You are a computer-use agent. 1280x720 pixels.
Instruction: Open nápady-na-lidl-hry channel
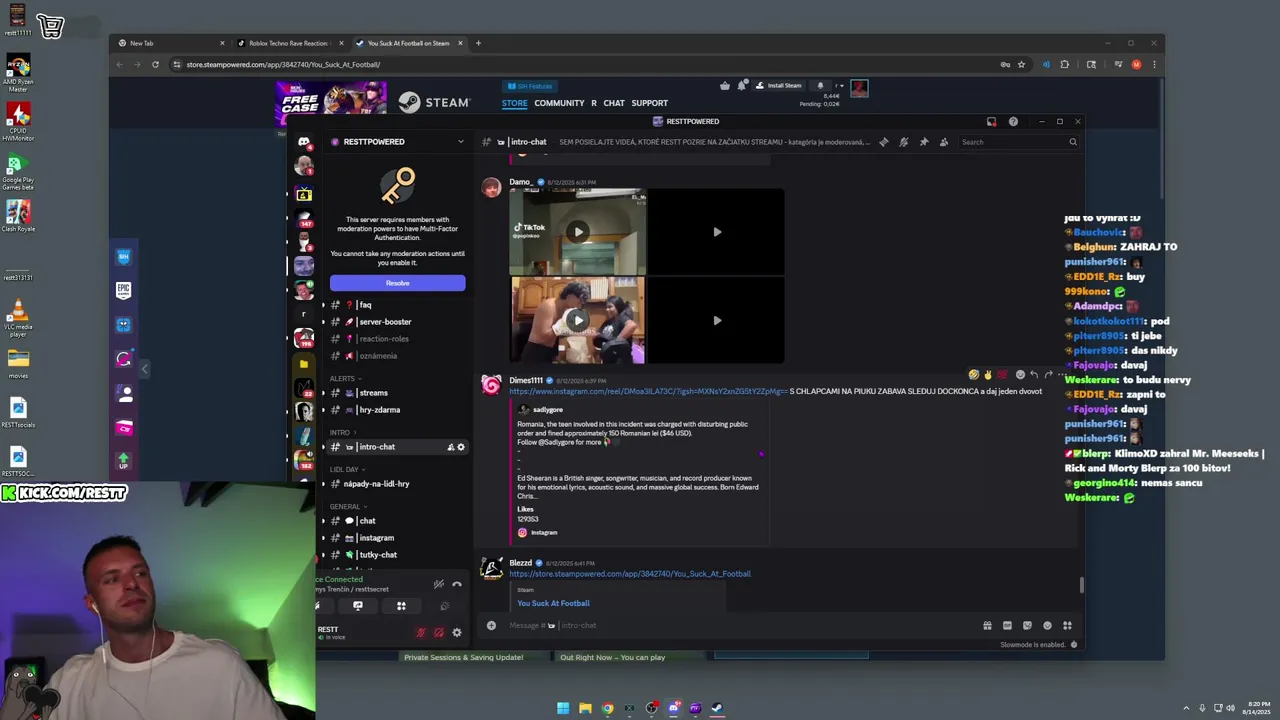click(396, 484)
